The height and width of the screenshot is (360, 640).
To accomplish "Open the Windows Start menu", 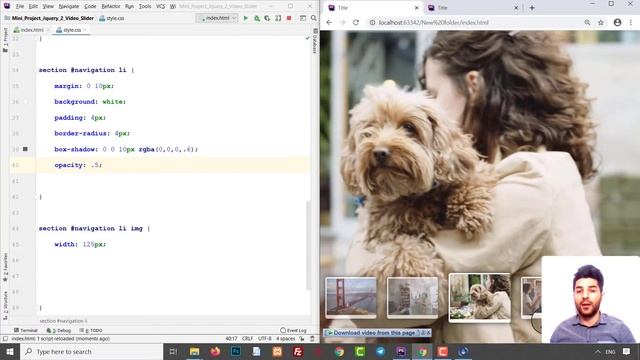I will click(10, 351).
